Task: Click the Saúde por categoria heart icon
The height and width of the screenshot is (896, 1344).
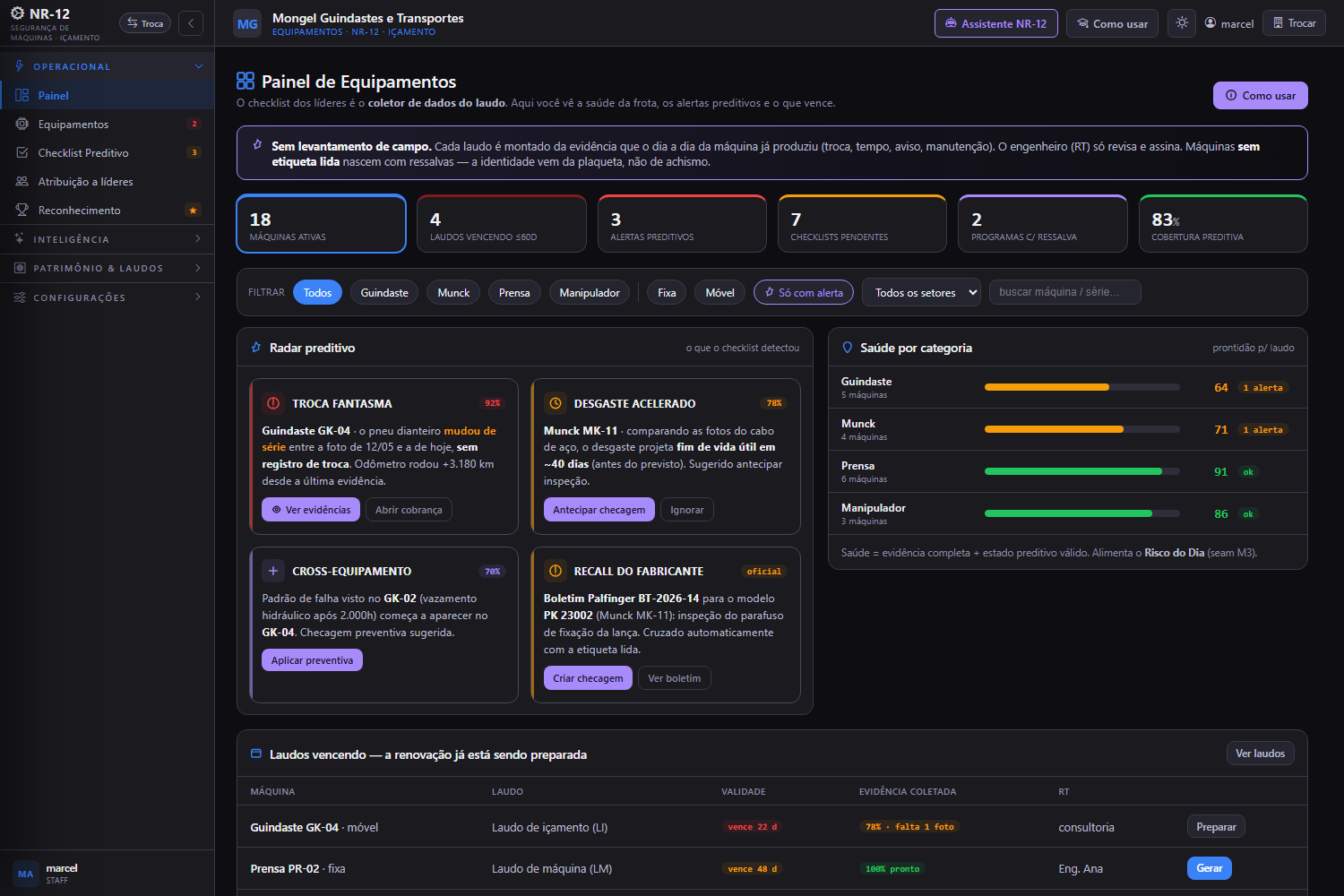Action: tap(848, 348)
